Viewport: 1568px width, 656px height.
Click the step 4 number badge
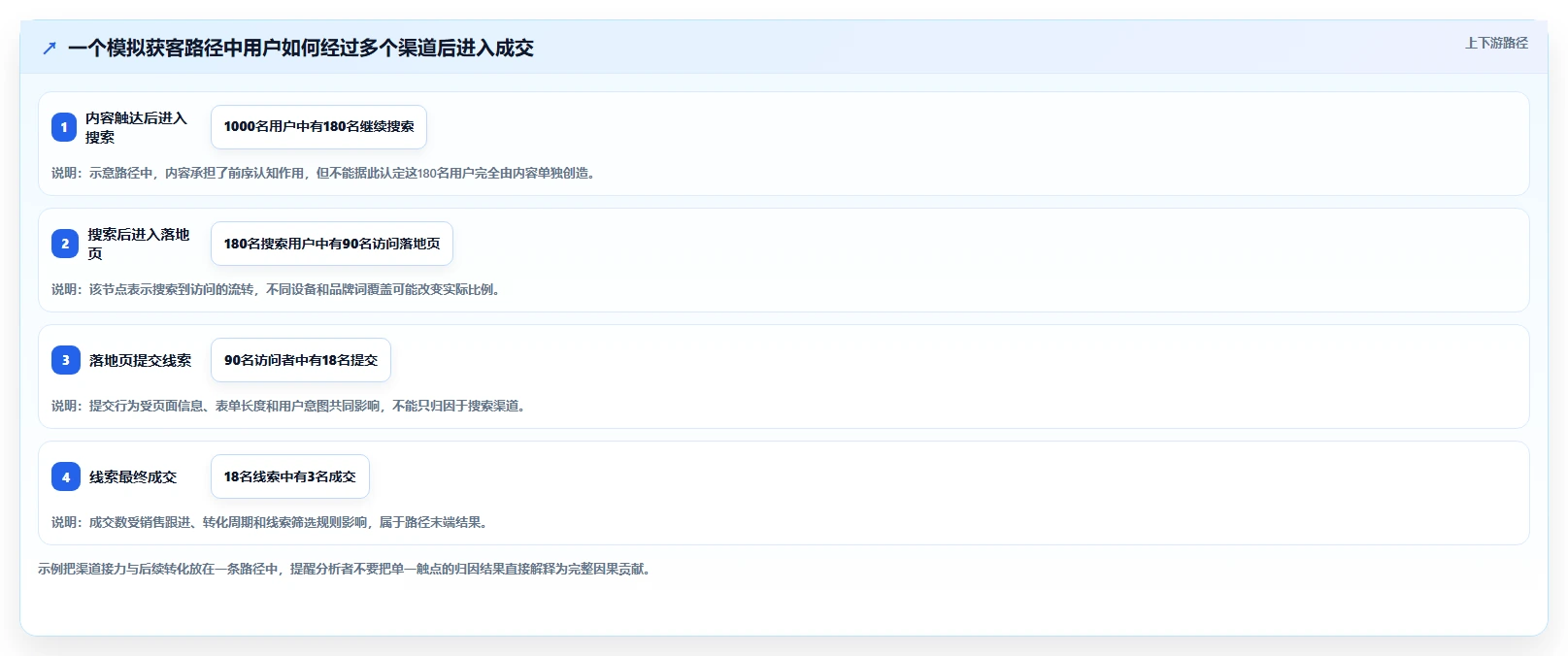[66, 476]
